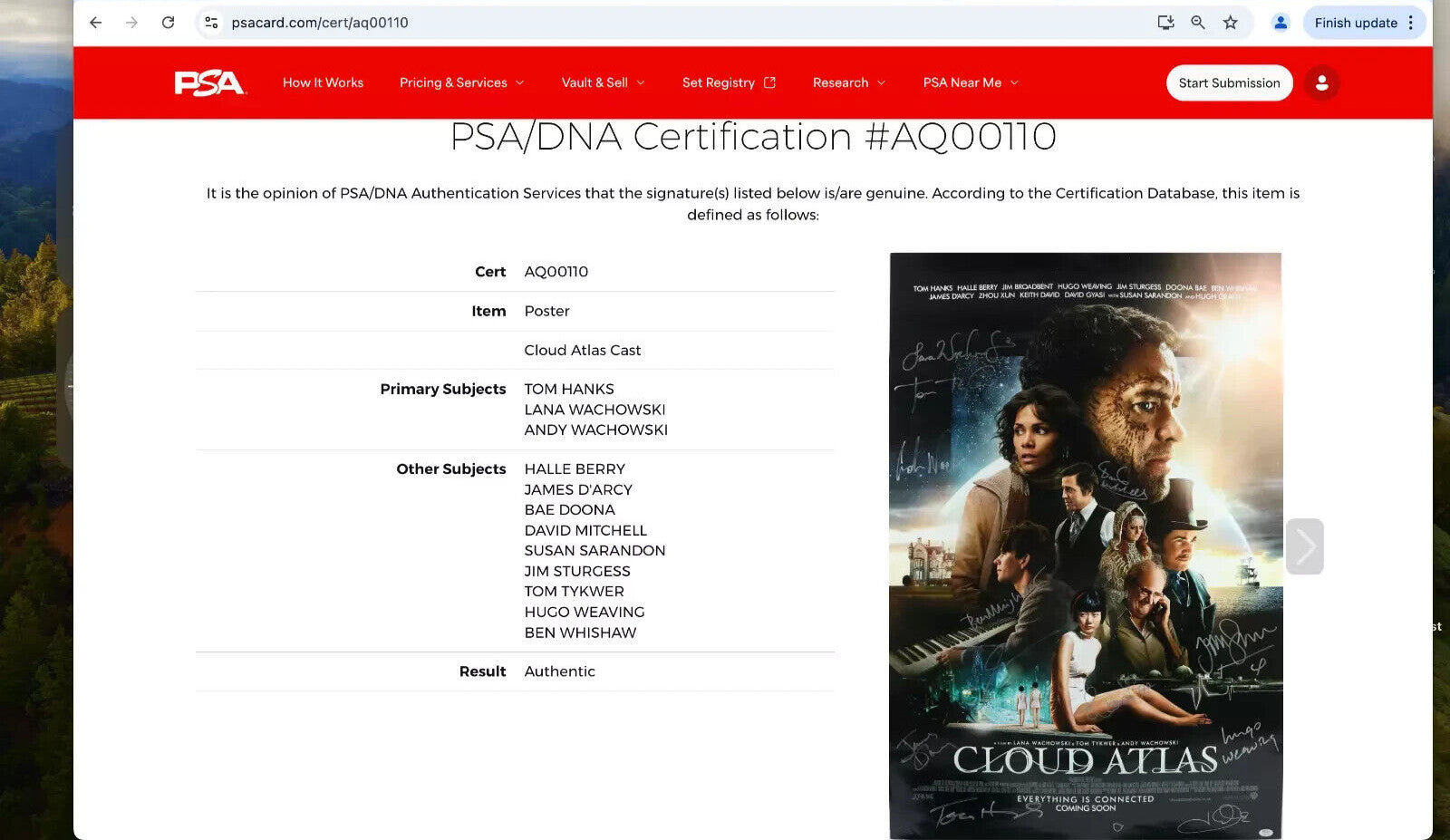Click the browser forward arrow
The height and width of the screenshot is (840, 1450).
pyautogui.click(x=131, y=23)
